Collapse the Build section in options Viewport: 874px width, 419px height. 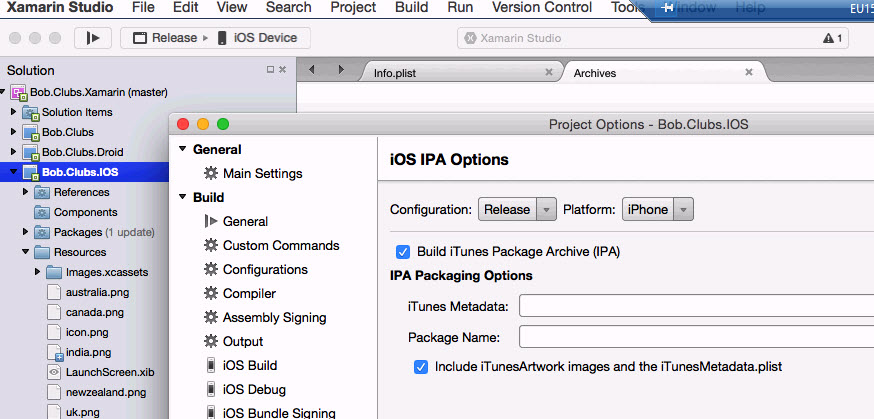click(x=182, y=197)
